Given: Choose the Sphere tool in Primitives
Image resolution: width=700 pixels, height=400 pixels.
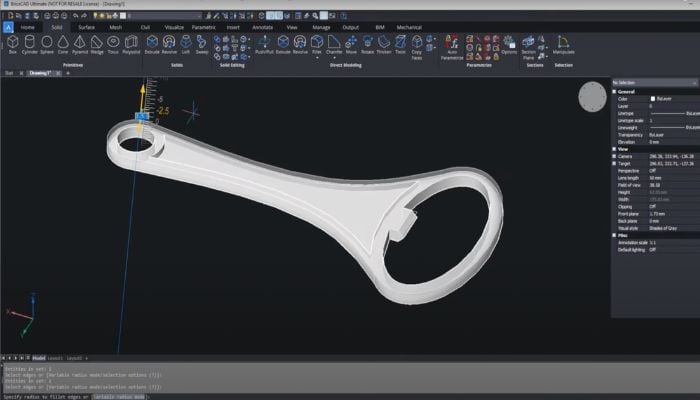Looking at the screenshot, I should pos(47,43).
